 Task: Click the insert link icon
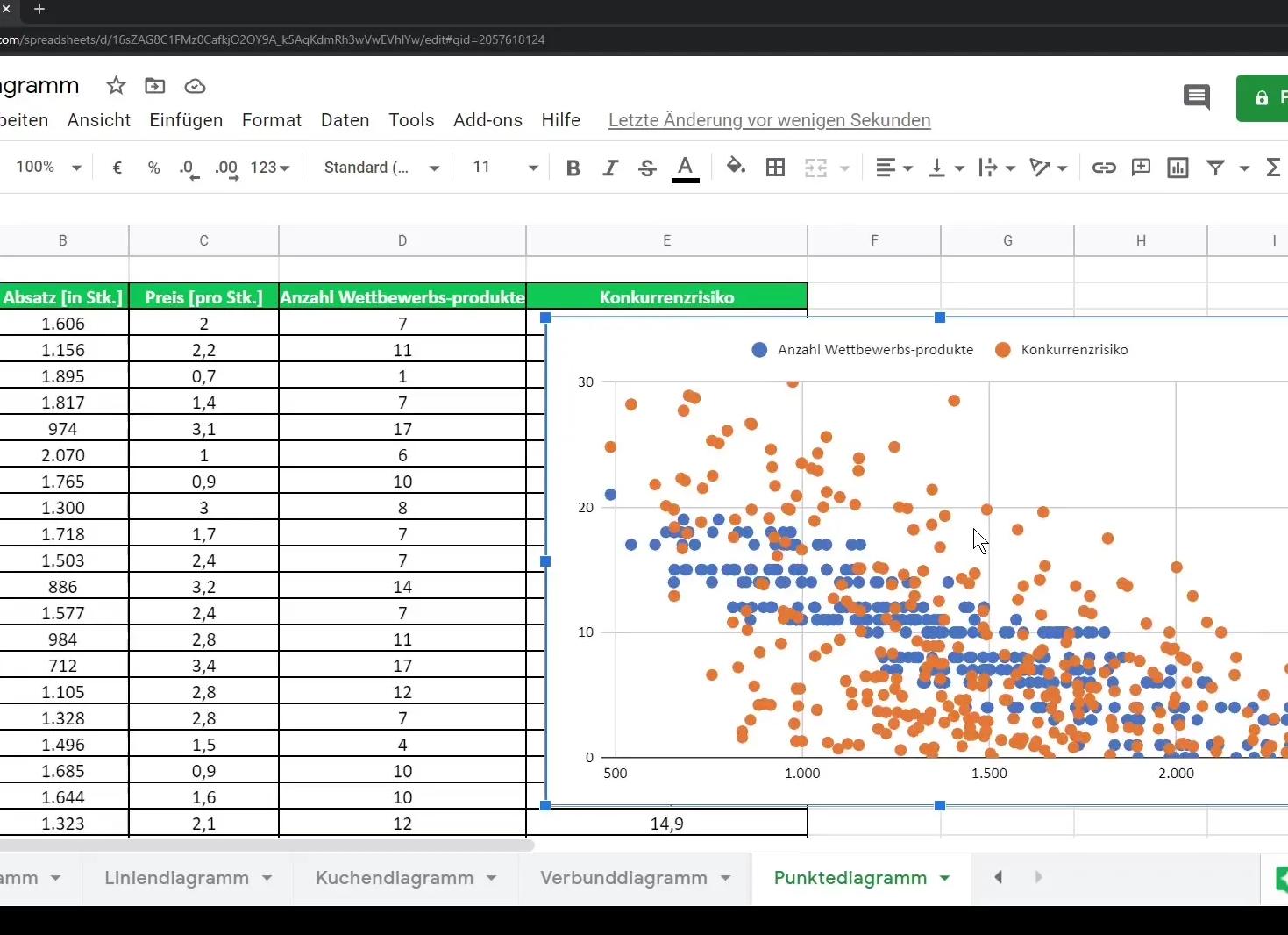1103,168
